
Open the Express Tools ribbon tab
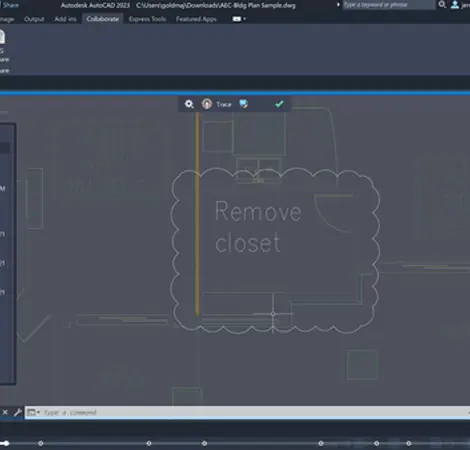147,19
